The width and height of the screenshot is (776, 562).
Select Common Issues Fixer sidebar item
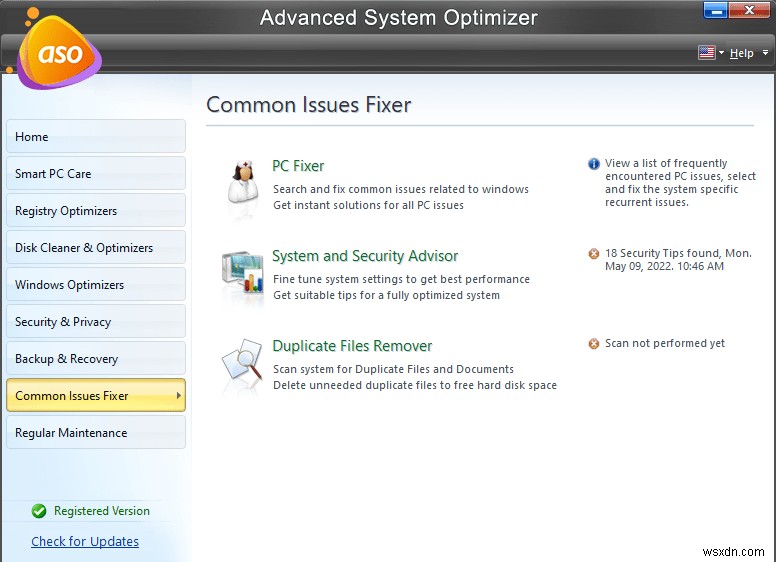click(x=96, y=395)
